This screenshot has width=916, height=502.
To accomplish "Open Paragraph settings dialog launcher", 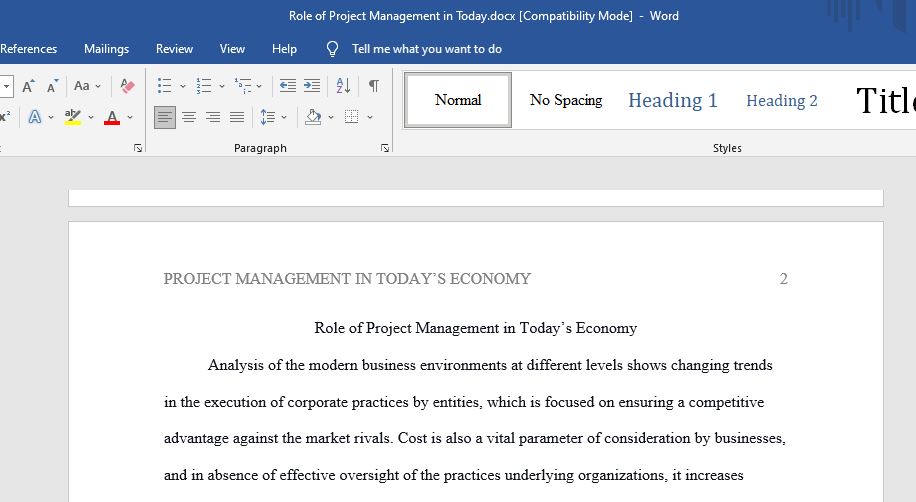I will [x=385, y=148].
